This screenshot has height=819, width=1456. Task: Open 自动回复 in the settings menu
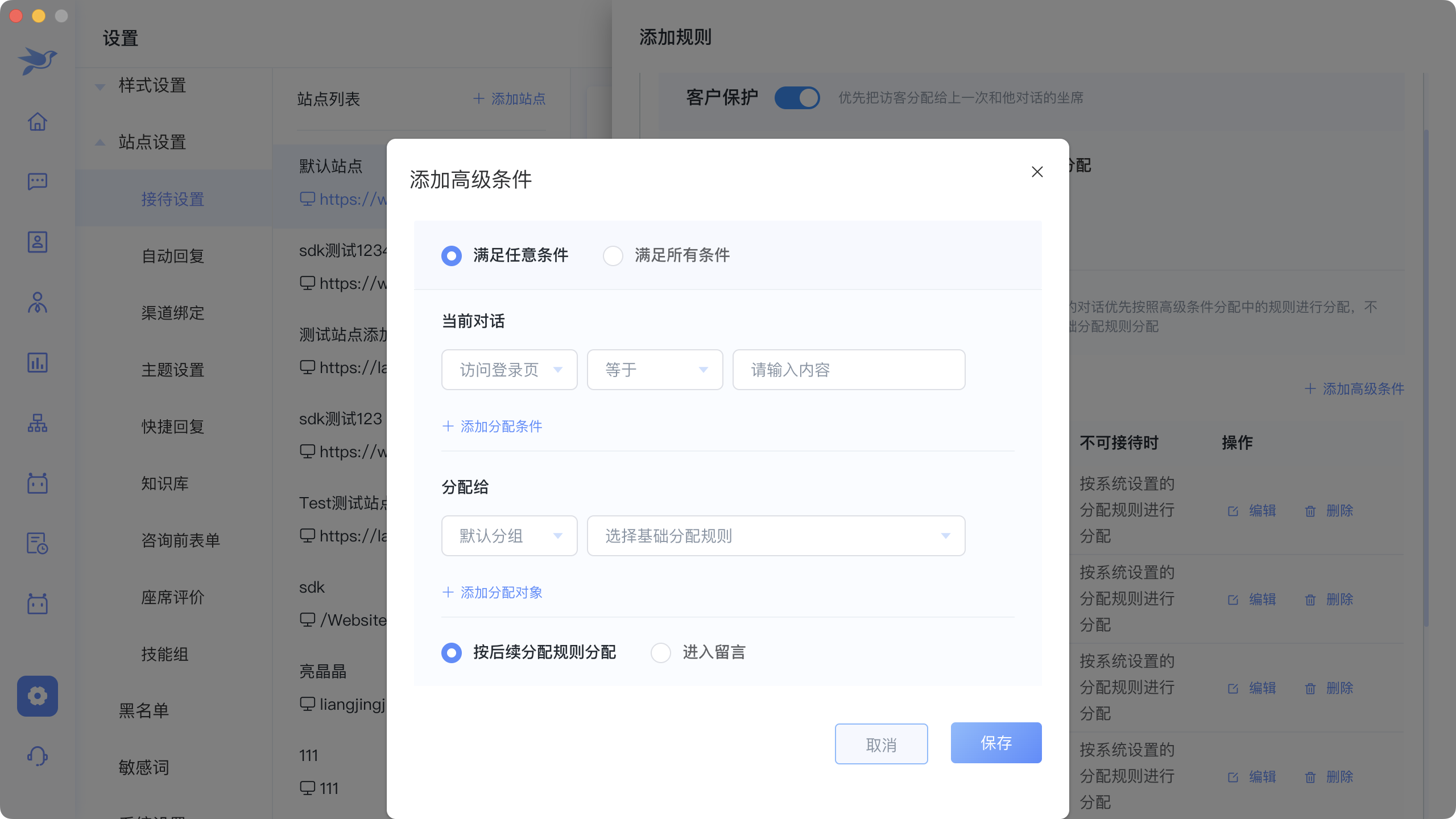click(173, 256)
